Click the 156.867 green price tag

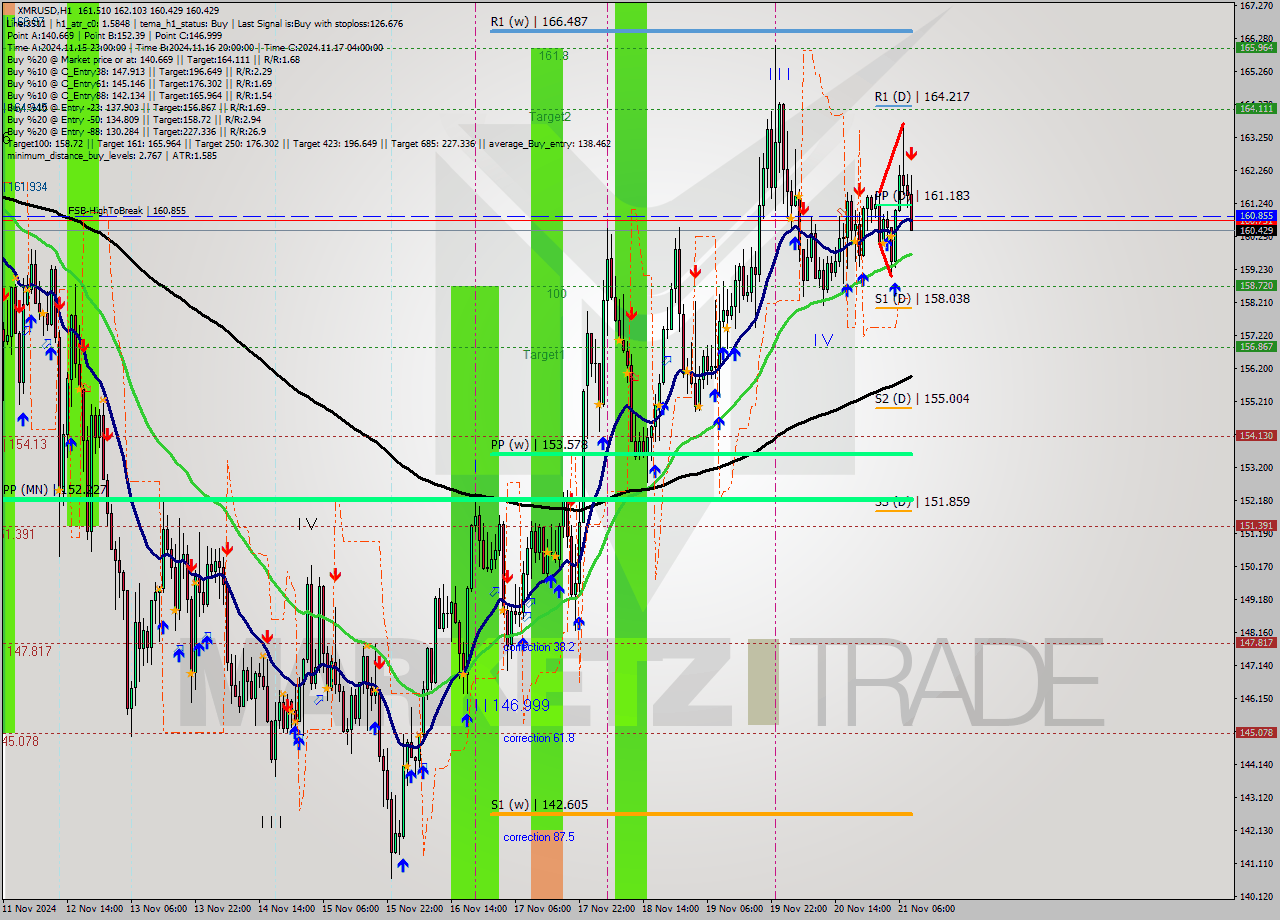pyautogui.click(x=1256, y=346)
